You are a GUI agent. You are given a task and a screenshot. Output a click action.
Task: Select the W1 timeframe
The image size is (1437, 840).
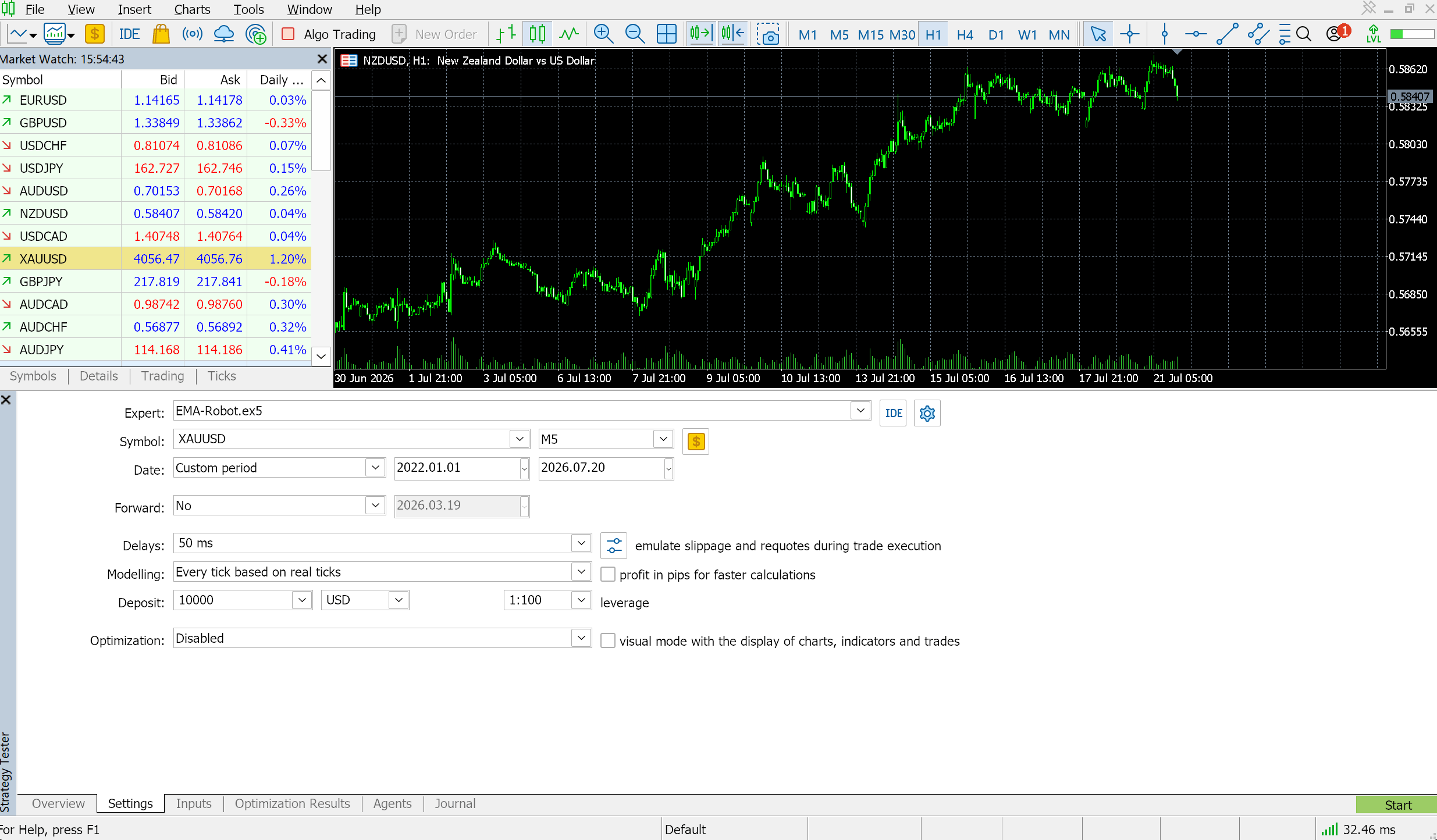pyautogui.click(x=1027, y=34)
